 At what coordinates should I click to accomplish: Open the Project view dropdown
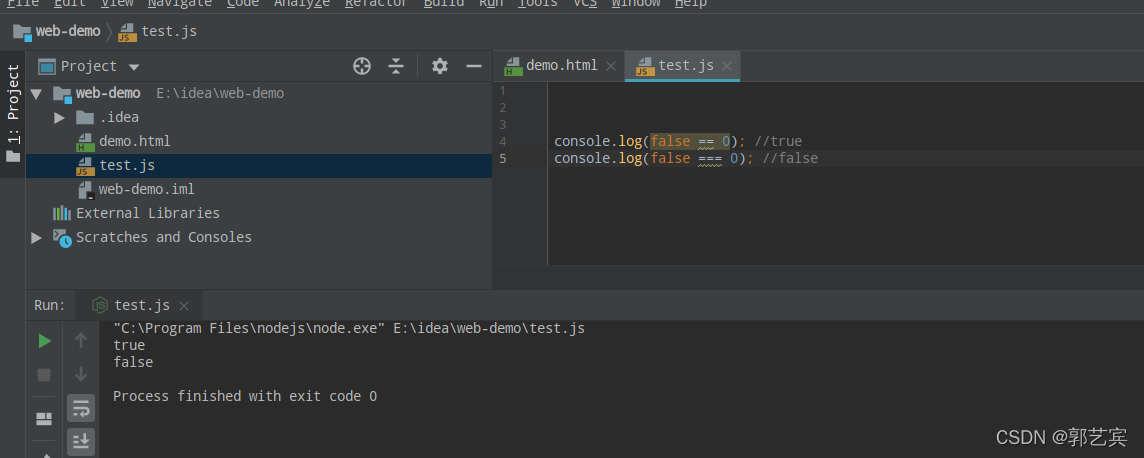[x=134, y=67]
